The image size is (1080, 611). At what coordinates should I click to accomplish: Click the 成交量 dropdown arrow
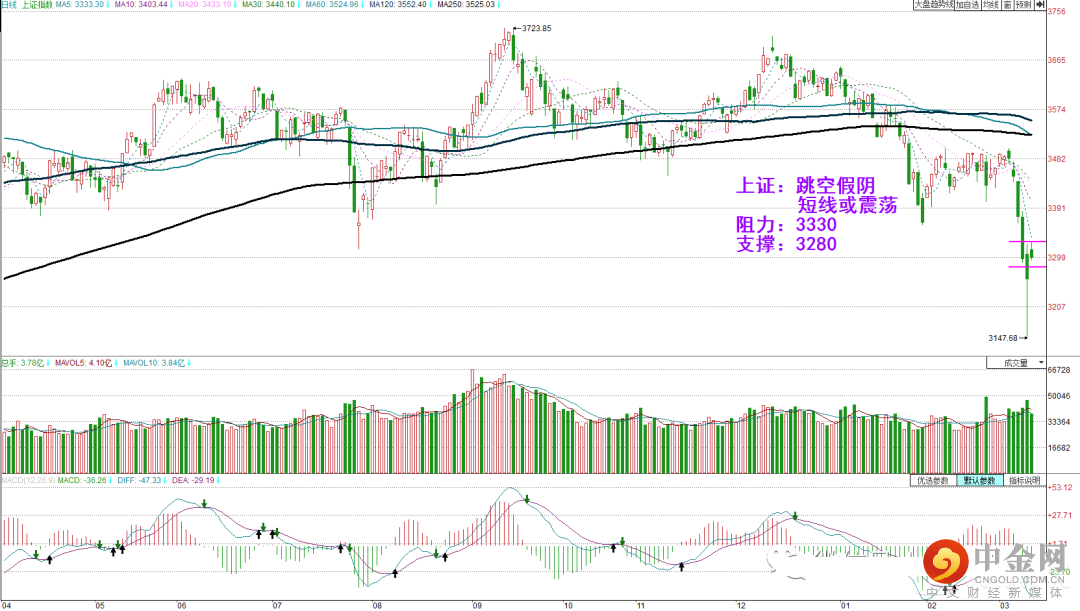coord(1041,363)
